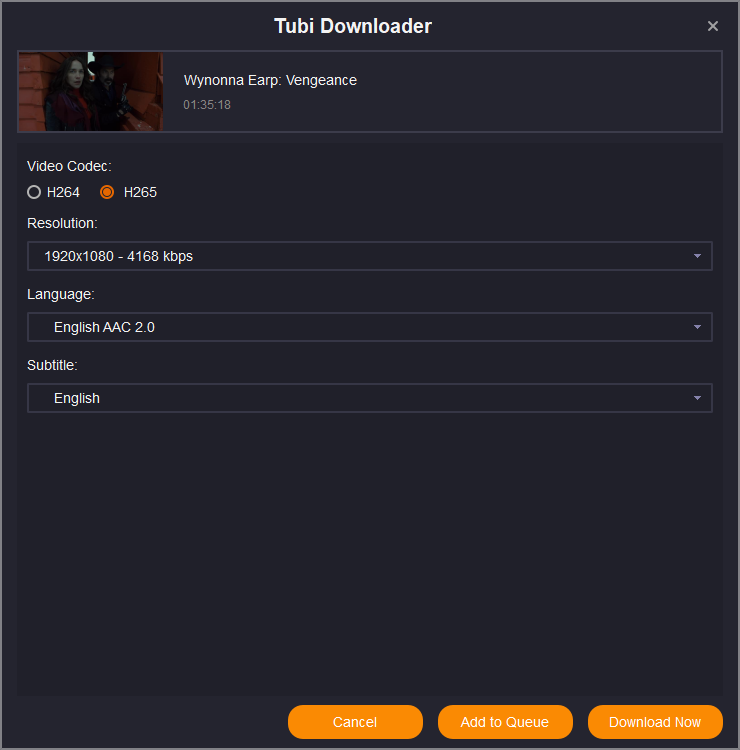Screen dimensions: 740x750
Task: Click the Video Codec label
Action: 69,166
